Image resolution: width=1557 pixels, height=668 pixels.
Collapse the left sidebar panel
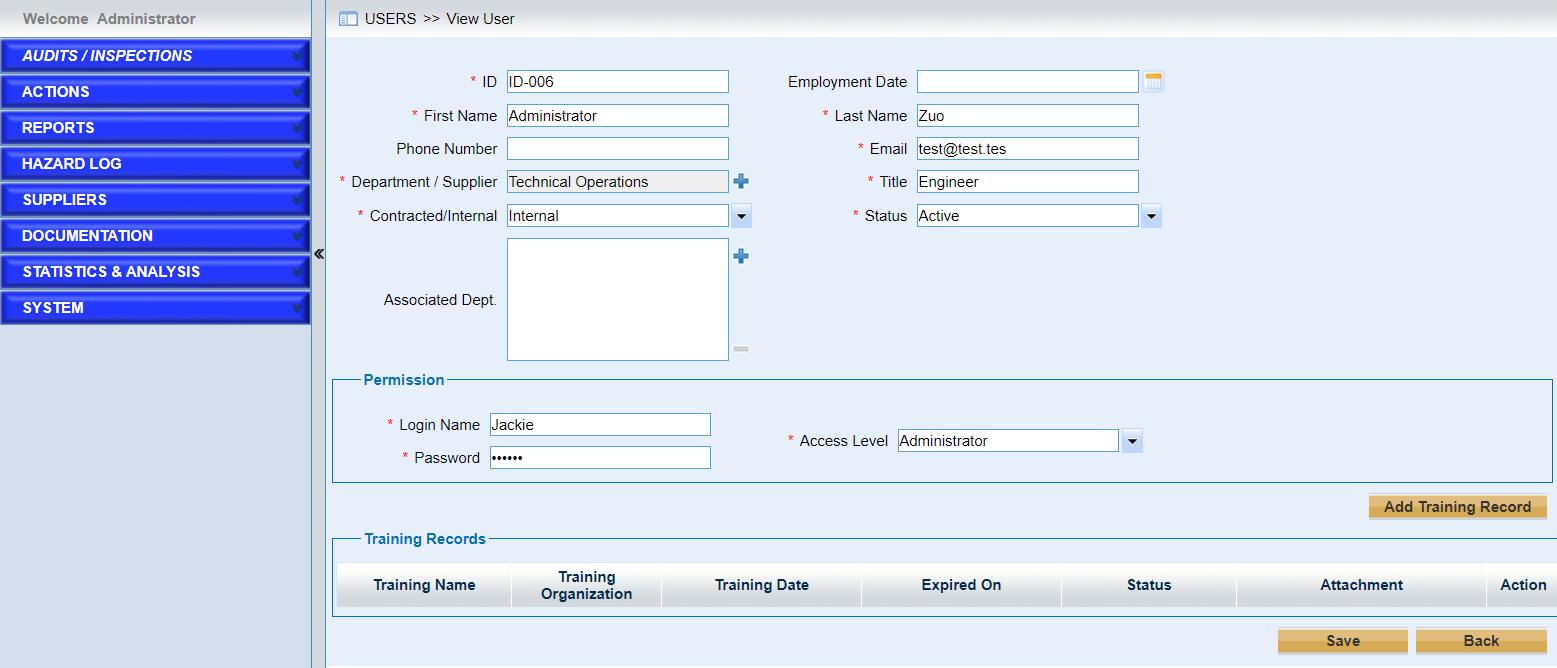pyautogui.click(x=319, y=254)
